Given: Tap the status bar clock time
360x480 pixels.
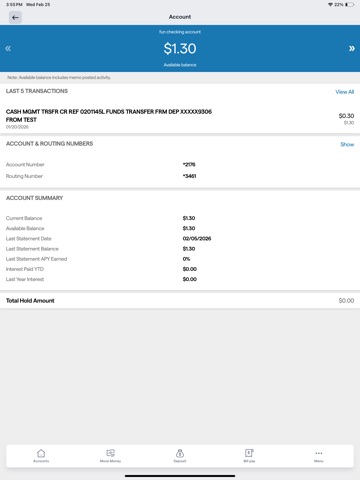Looking at the screenshot, I should click(14, 4).
